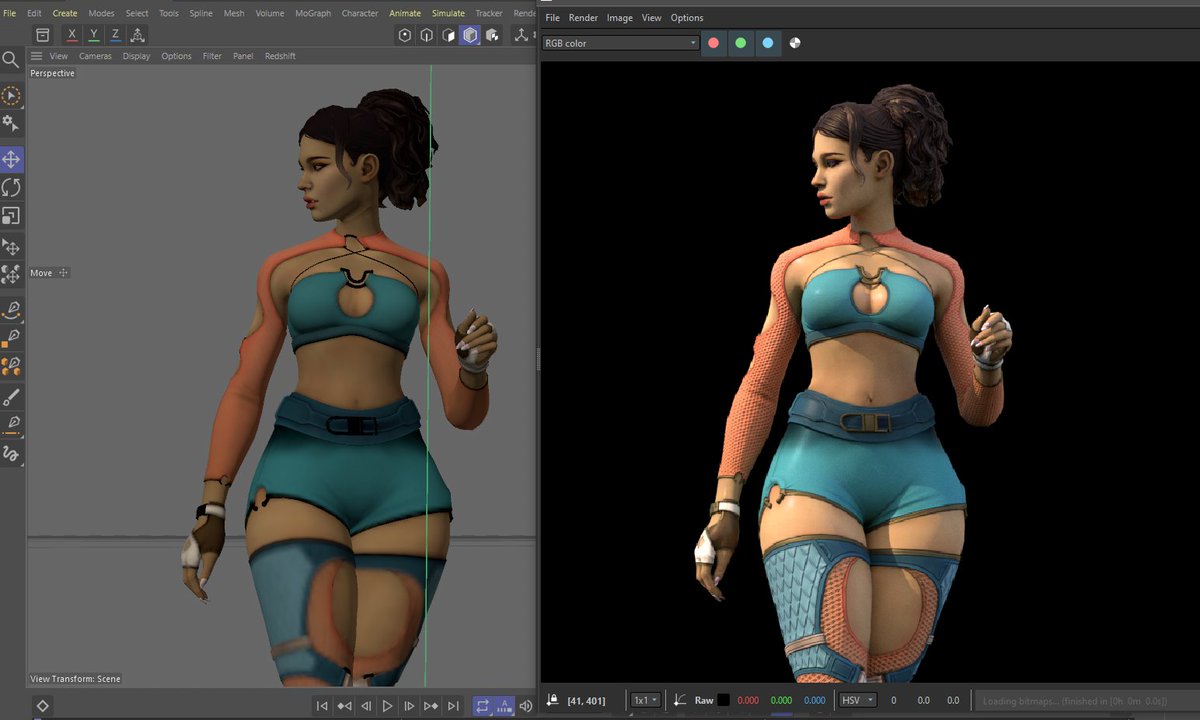Click the Picture Viewer histogram curve icon

pyautogui.click(x=680, y=700)
